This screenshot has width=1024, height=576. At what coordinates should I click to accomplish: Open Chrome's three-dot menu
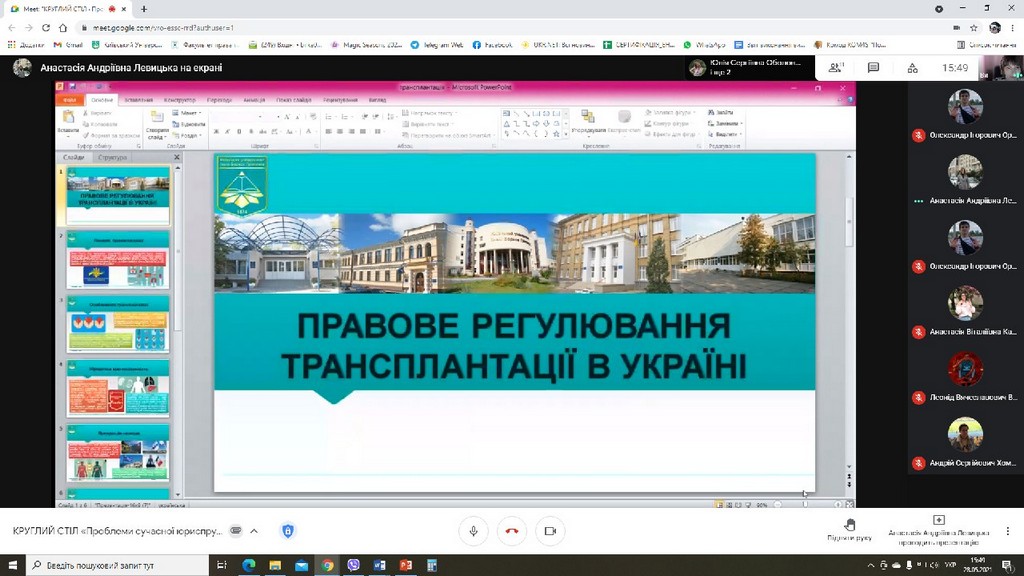tap(1013, 28)
